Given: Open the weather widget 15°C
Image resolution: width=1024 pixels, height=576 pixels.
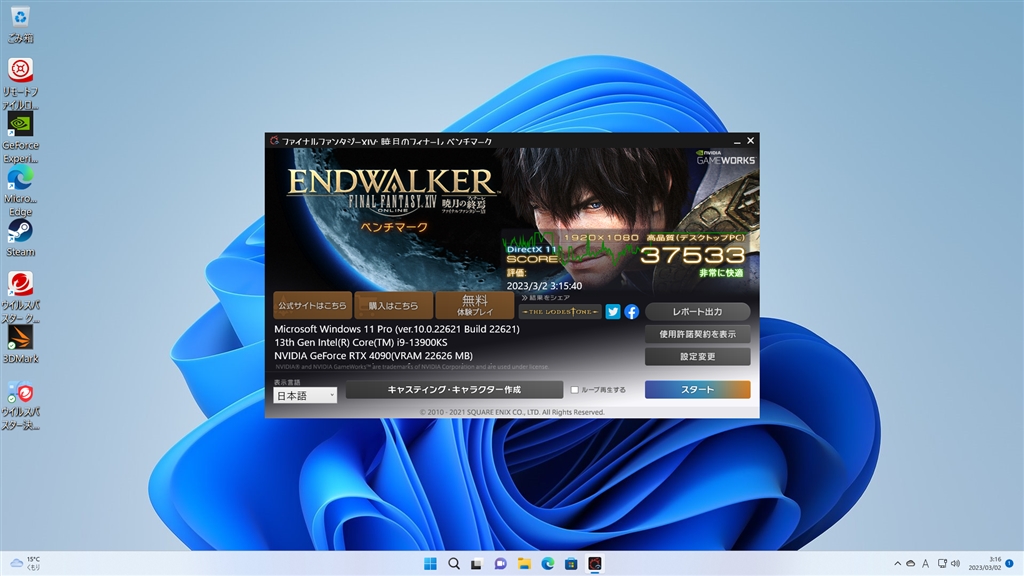Looking at the screenshot, I should click(x=25, y=564).
